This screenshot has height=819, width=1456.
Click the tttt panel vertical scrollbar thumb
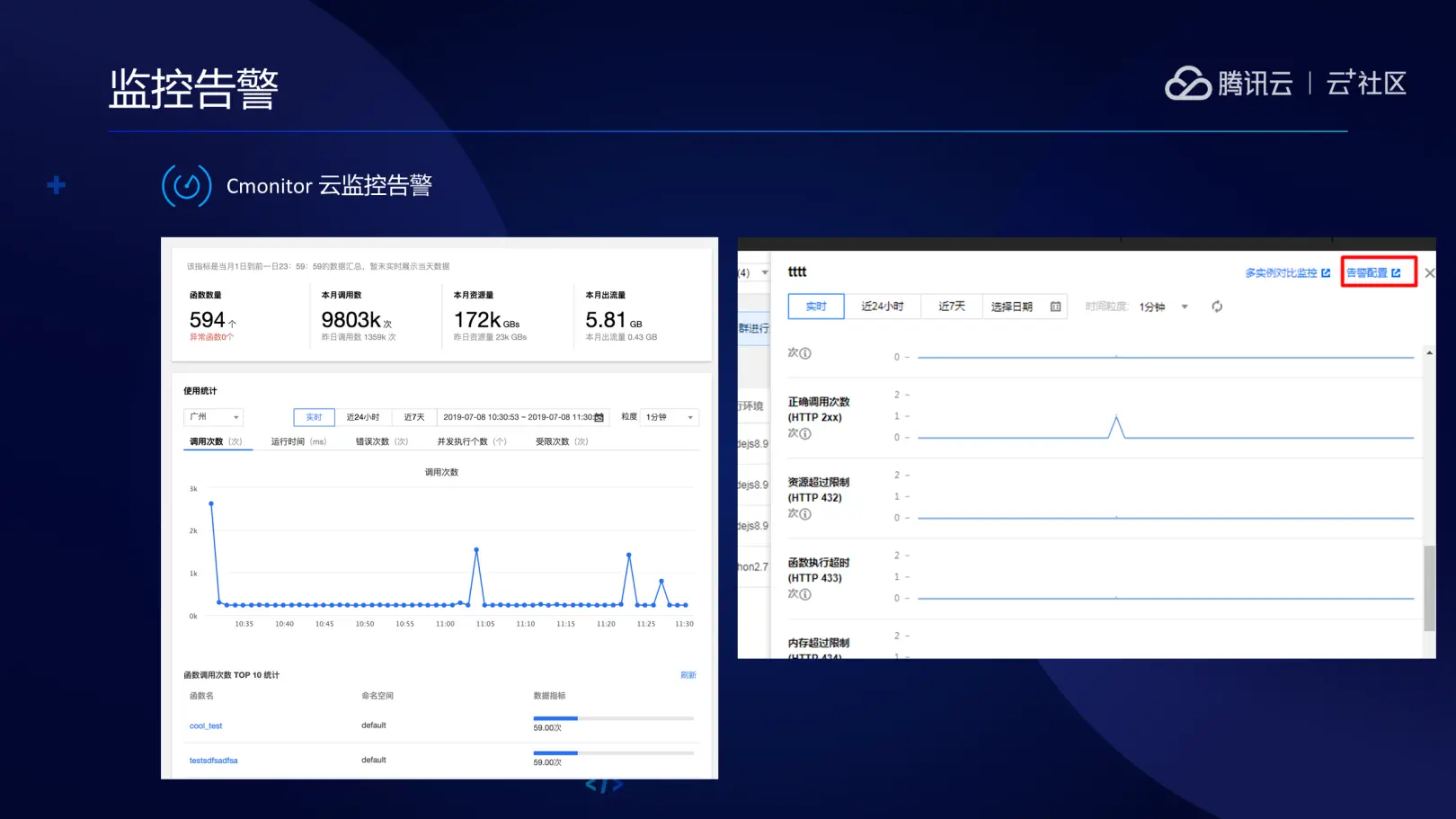pyautogui.click(x=1429, y=588)
